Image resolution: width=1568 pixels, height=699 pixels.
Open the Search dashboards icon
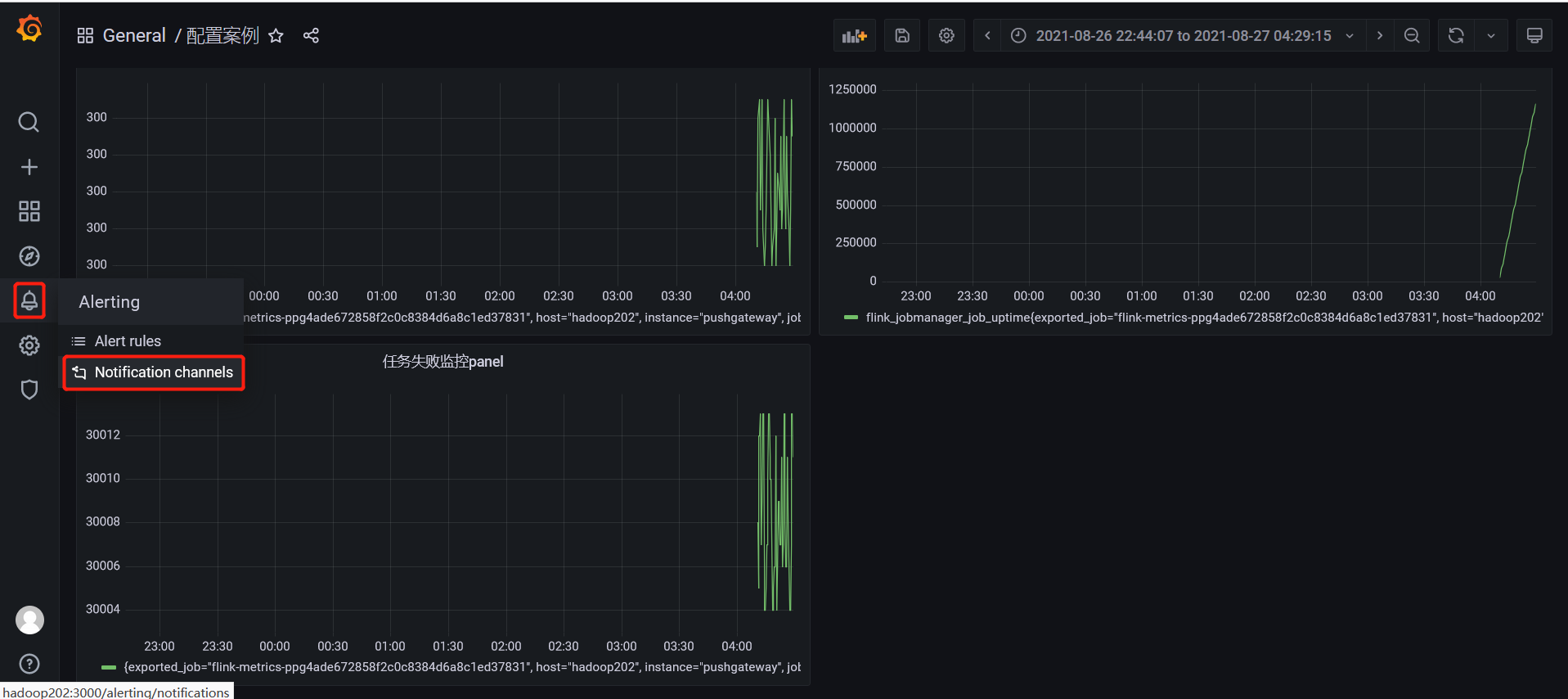[29, 122]
